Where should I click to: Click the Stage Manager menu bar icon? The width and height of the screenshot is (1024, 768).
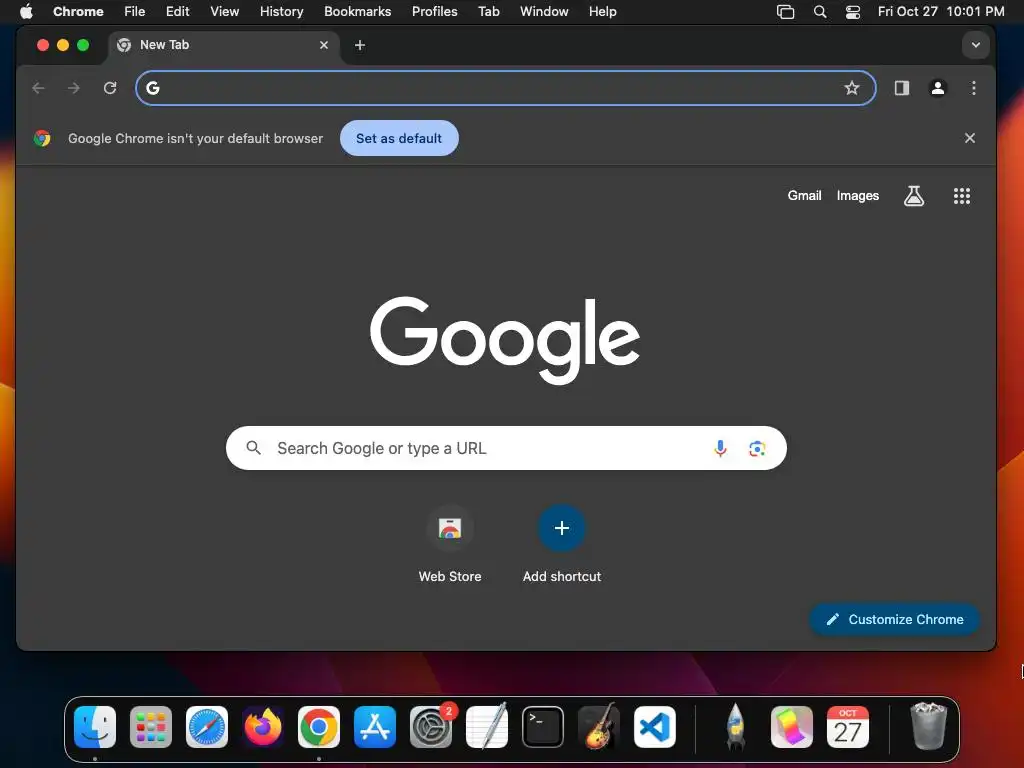[786, 11]
